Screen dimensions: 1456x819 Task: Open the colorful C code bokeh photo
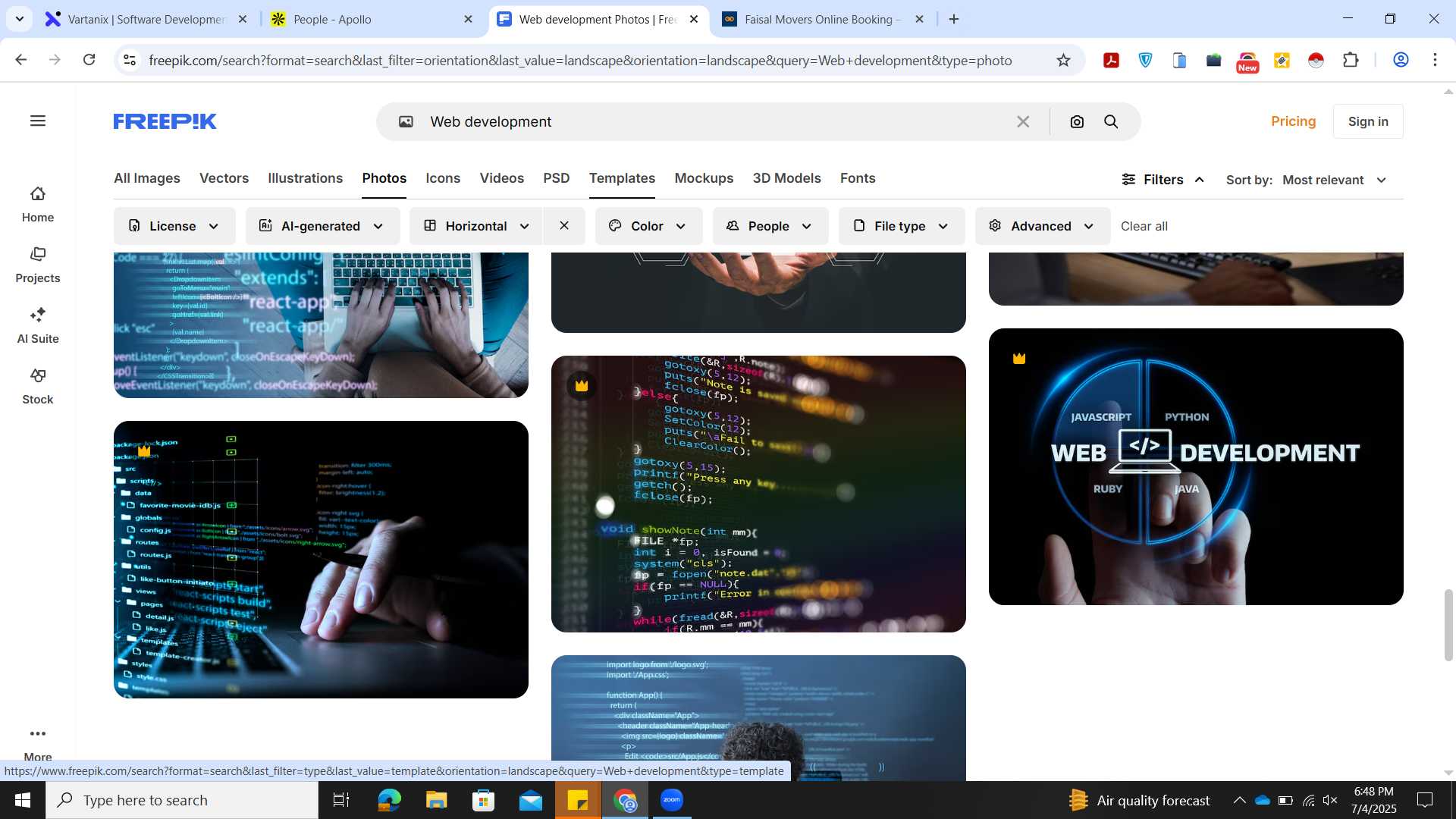[x=758, y=494]
